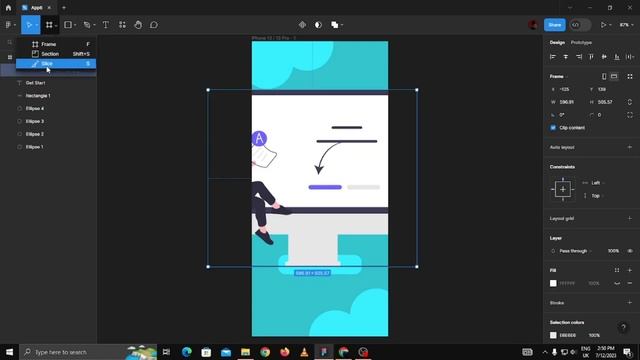
Task: Click the frame width W field
Action: [567, 102]
